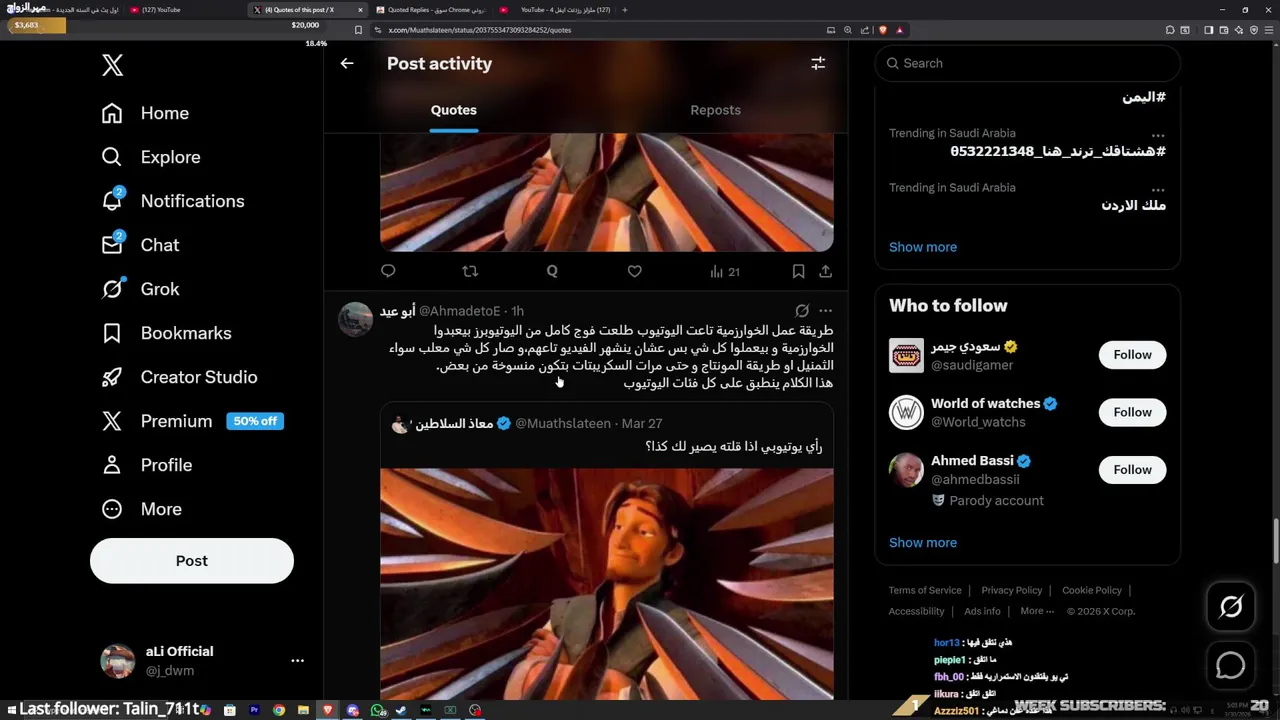Switch to Quotes tab
Image resolution: width=1280 pixels, height=720 pixels.
click(x=454, y=110)
